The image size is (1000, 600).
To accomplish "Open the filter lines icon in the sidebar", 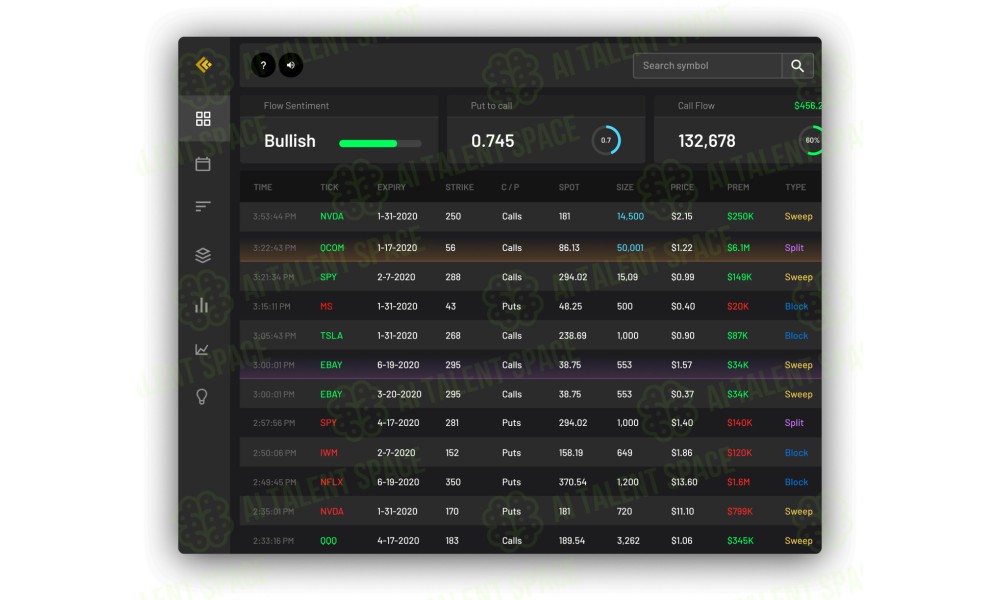I will pos(203,206).
